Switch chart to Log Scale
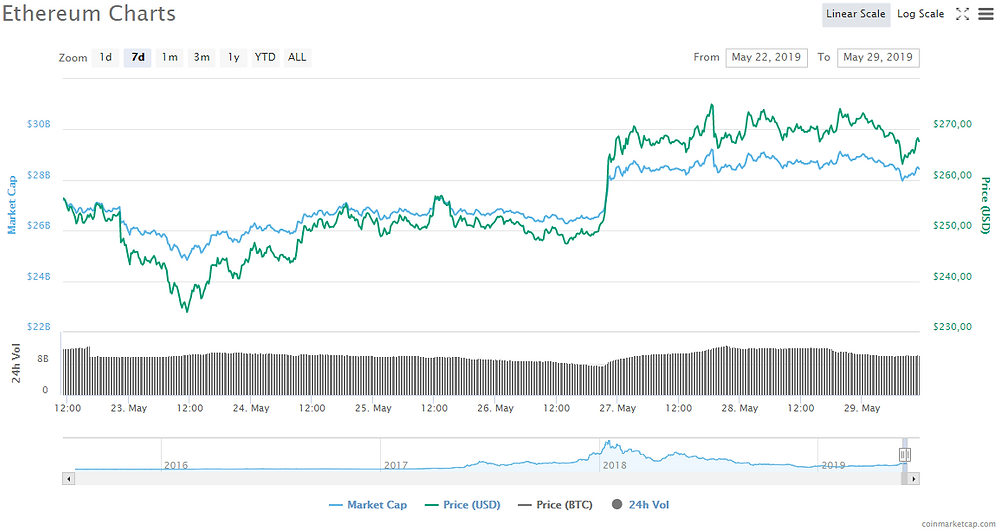 (920, 14)
